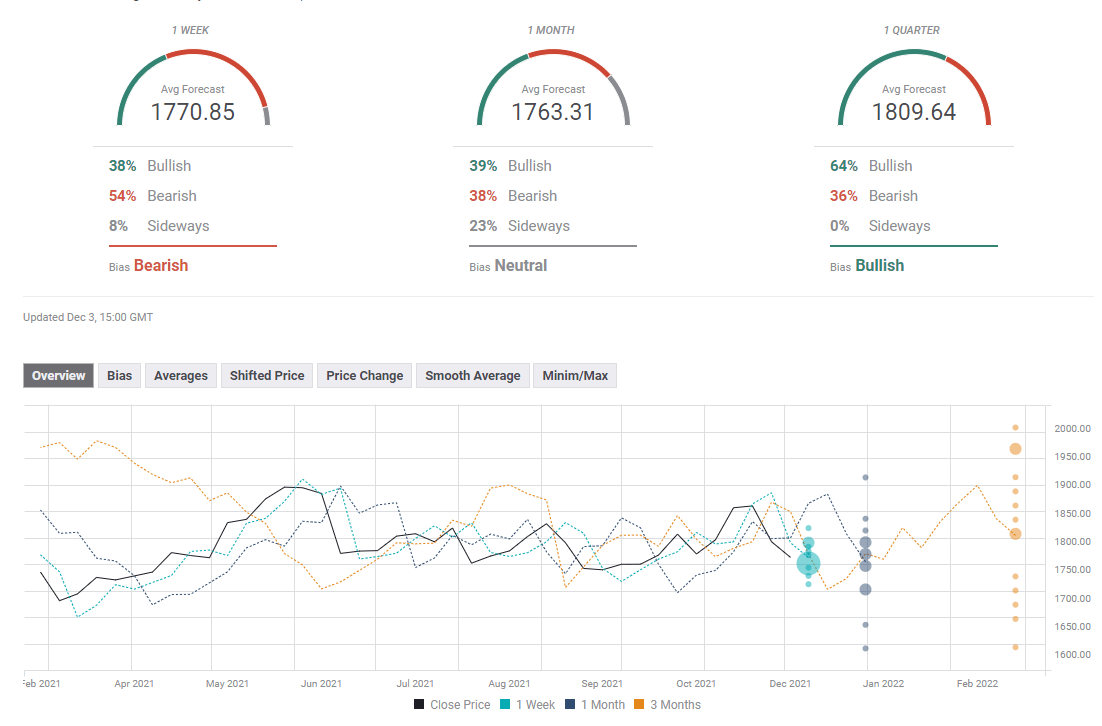Click the lowest gray dot near 1600
The image size is (1102, 726).
[866, 648]
